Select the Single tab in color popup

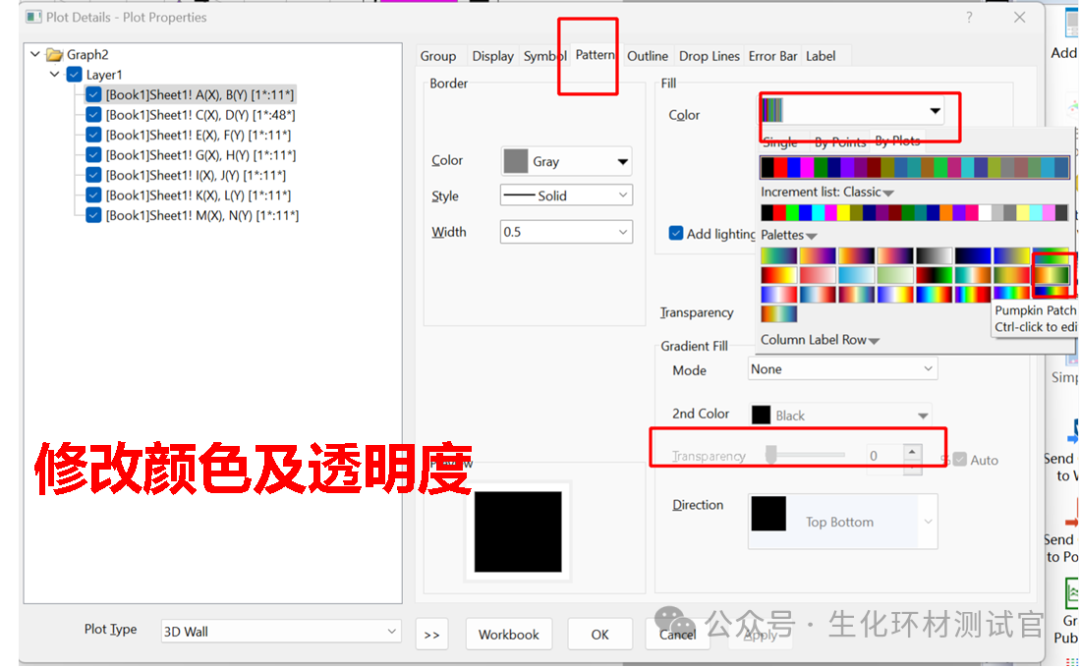click(x=780, y=142)
